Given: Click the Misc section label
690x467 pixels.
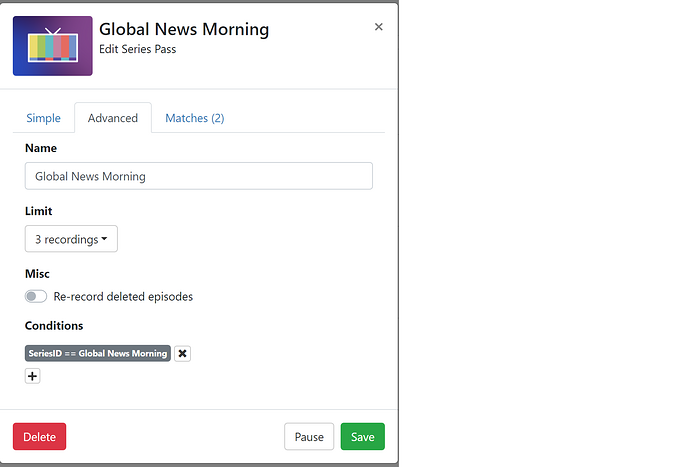Looking at the screenshot, I should pyautogui.click(x=37, y=273).
